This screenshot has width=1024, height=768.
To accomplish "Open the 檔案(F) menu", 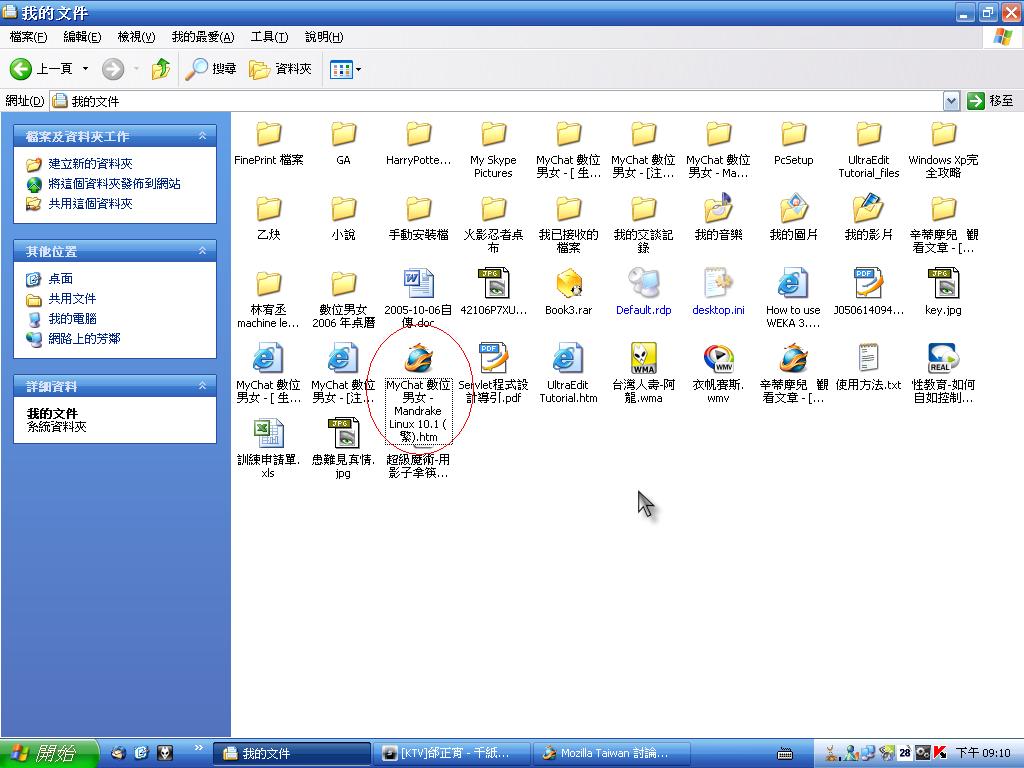I will pos(28,37).
